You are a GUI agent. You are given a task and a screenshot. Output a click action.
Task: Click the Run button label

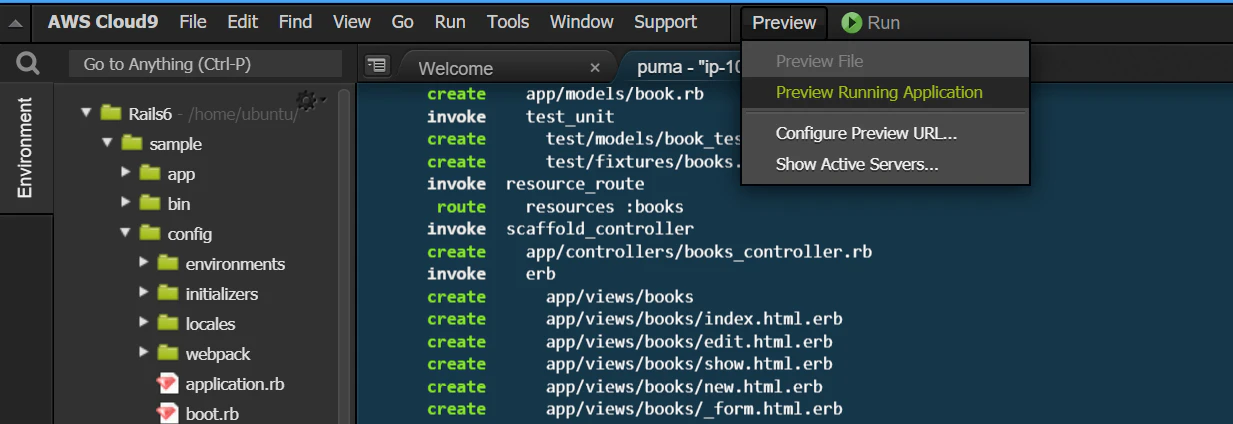883,22
